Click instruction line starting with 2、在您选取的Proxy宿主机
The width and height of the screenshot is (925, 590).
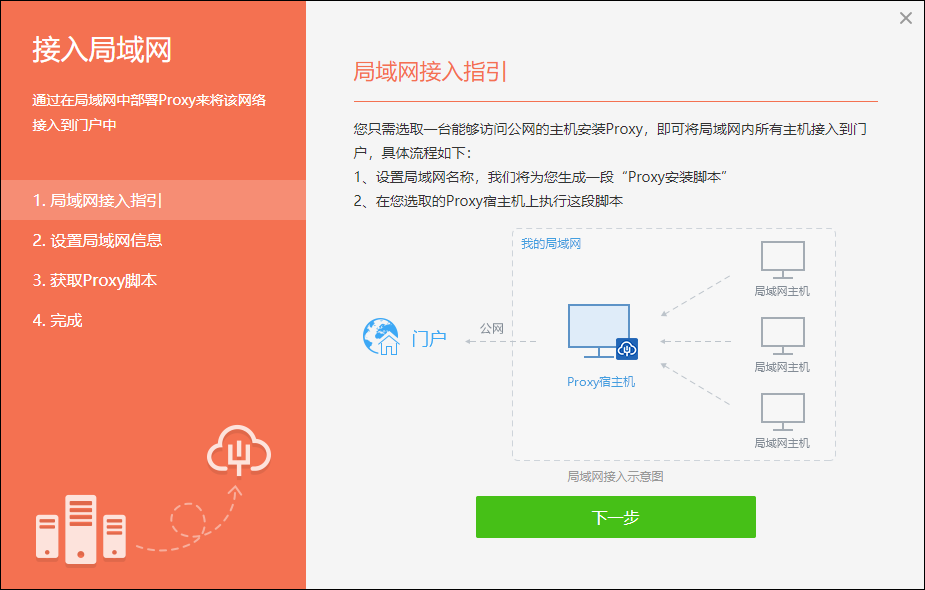(x=488, y=201)
